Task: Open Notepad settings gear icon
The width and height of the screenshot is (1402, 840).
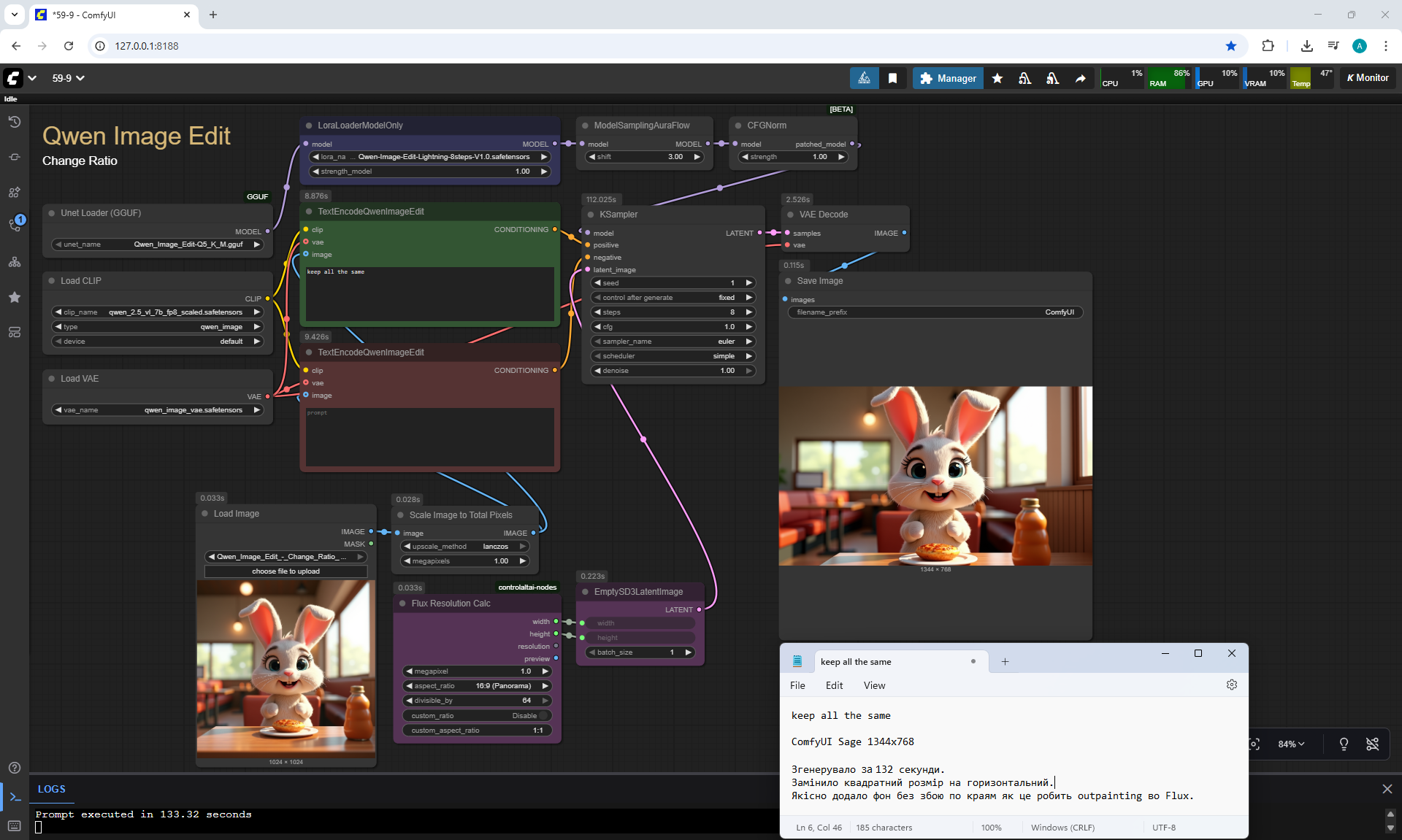Action: pos(1232,685)
